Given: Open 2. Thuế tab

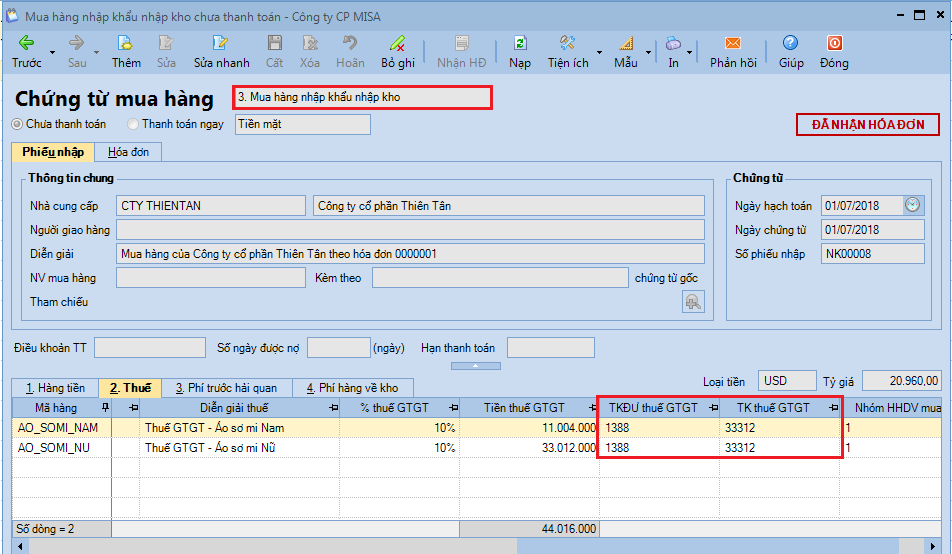Looking at the screenshot, I should pyautogui.click(x=130, y=388).
